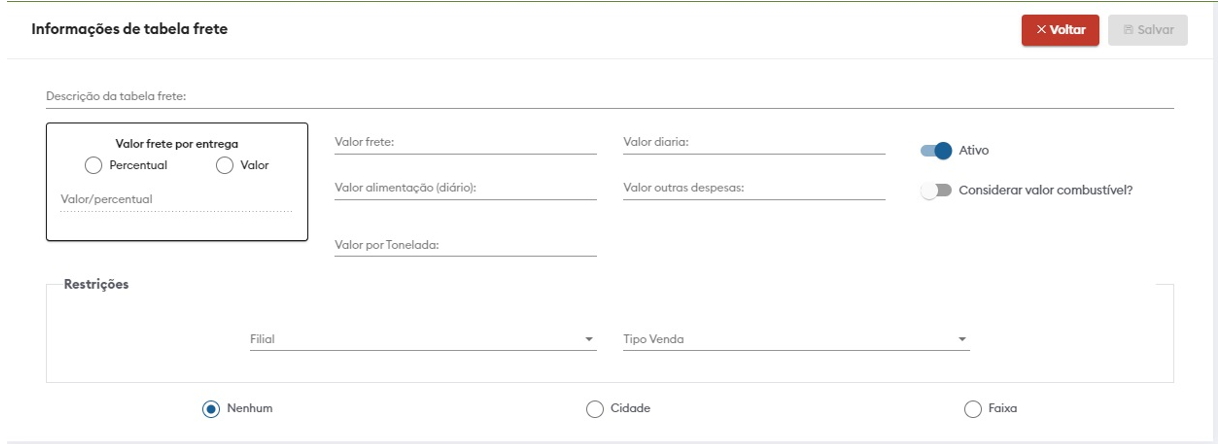This screenshot has height=444, width=1219.
Task: Click the Valor/percentual input field
Action: coord(176,200)
